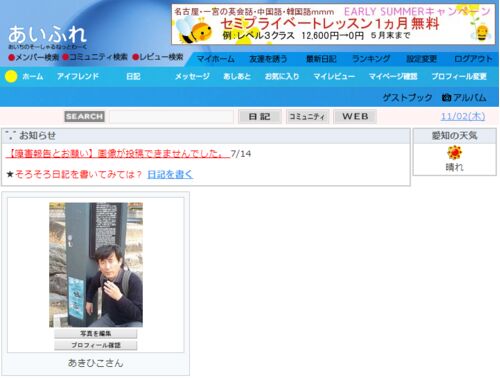Open メッセージ menu item
The image size is (500, 378).
point(192,76)
